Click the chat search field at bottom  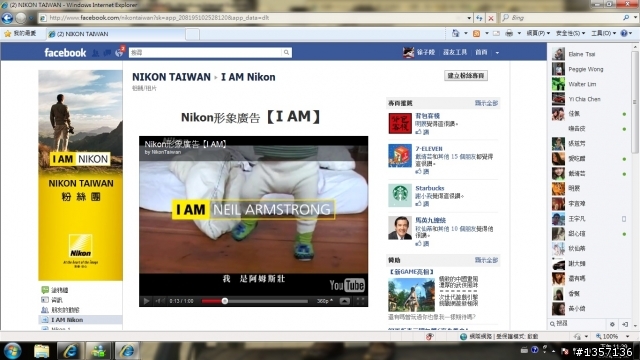click(578, 324)
